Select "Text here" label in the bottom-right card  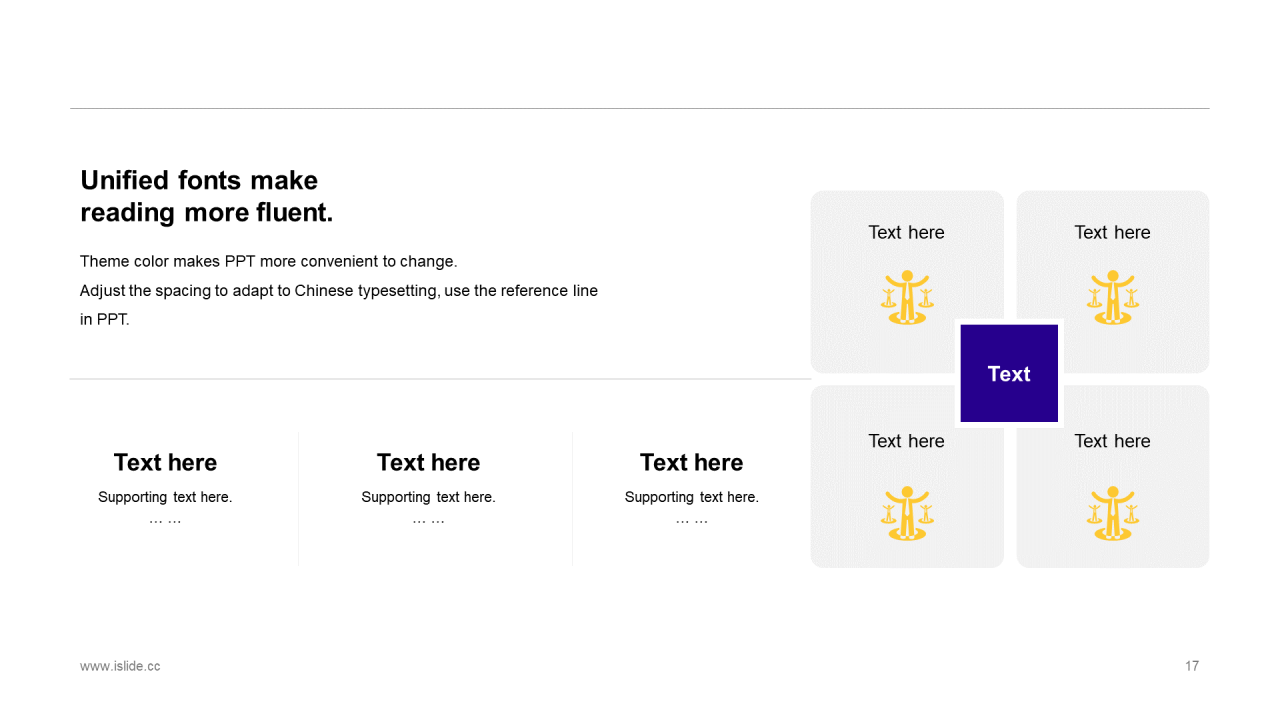1112,441
